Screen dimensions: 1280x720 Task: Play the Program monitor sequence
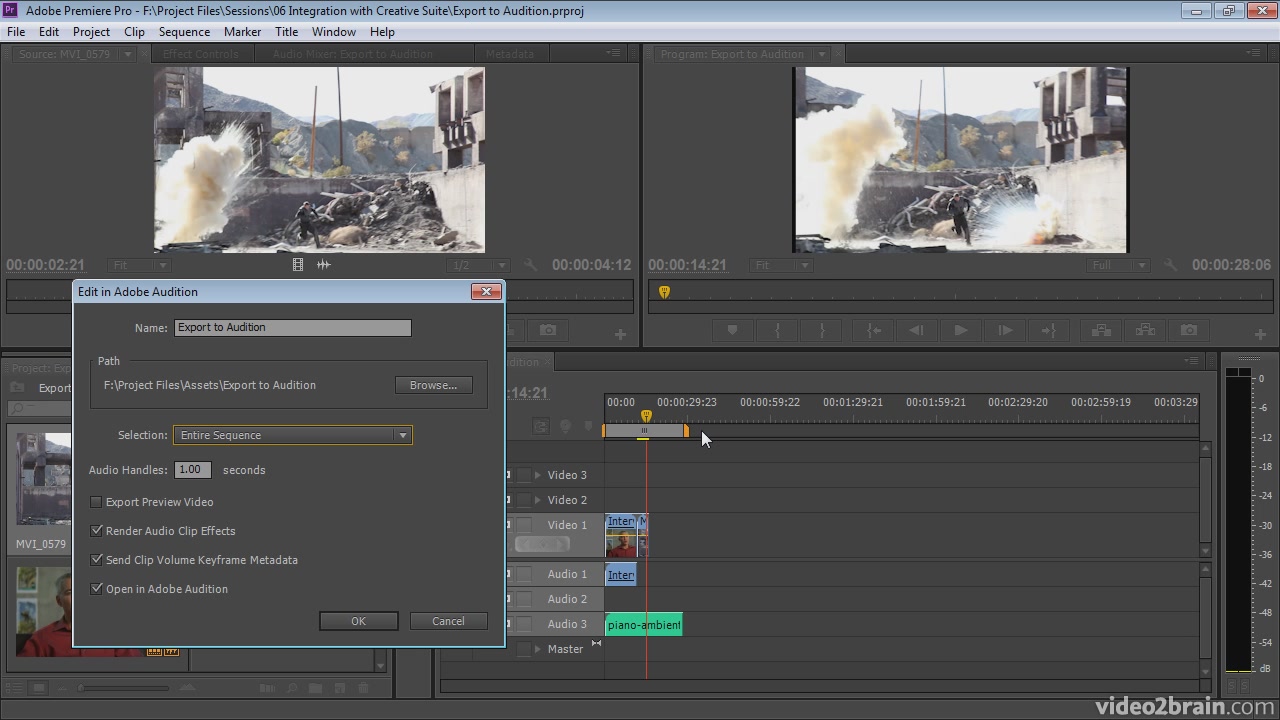click(x=960, y=330)
